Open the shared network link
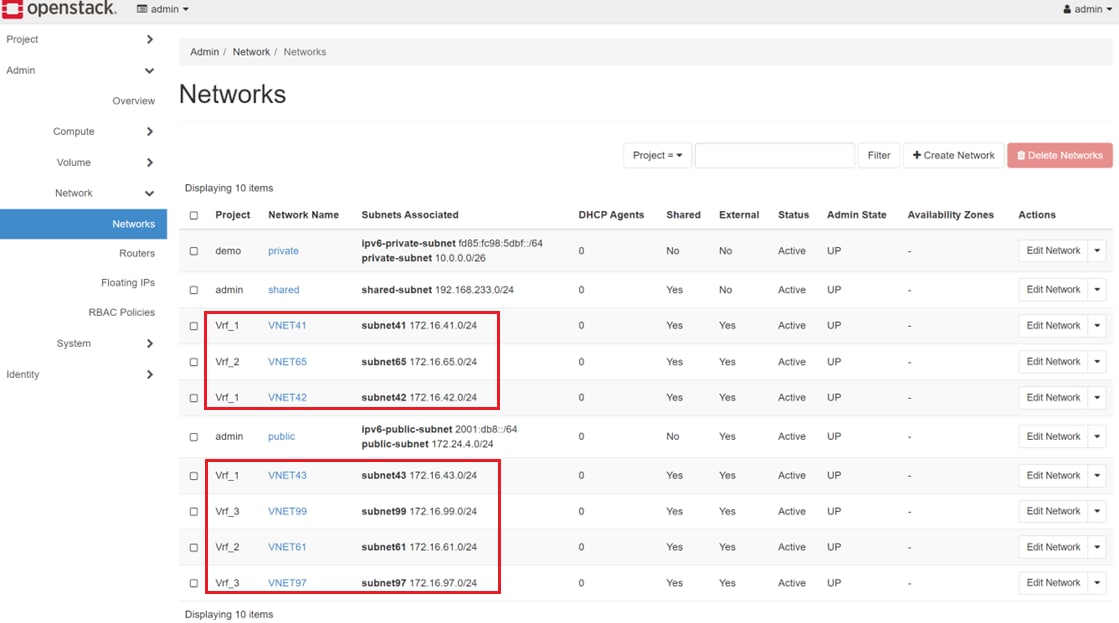The height and width of the screenshot is (623, 1119). point(283,290)
